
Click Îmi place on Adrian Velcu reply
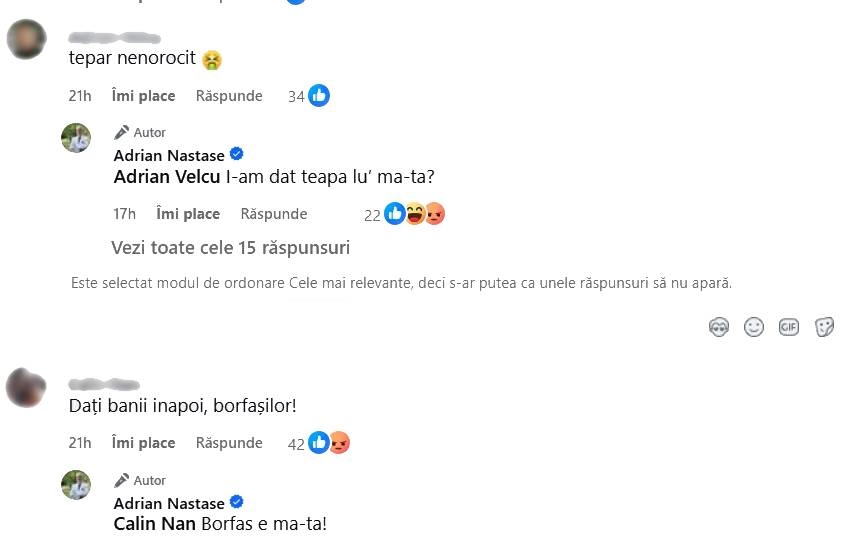188,213
